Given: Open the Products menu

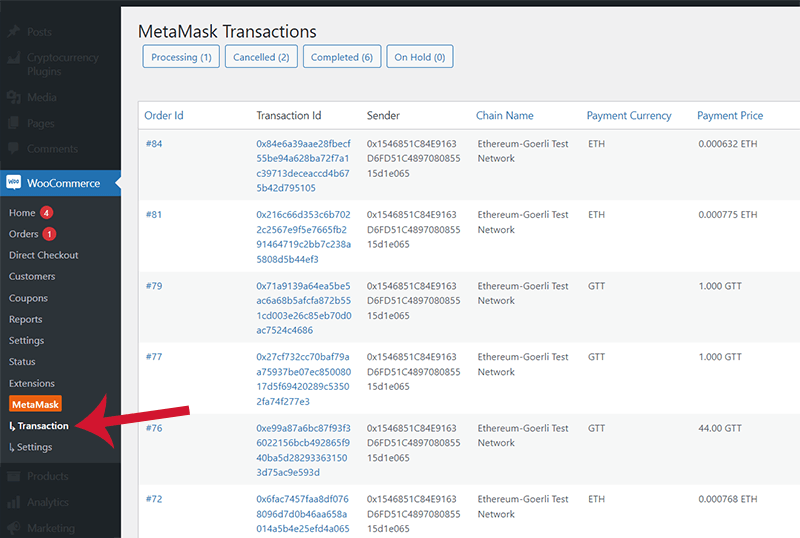Looking at the screenshot, I should [47, 476].
